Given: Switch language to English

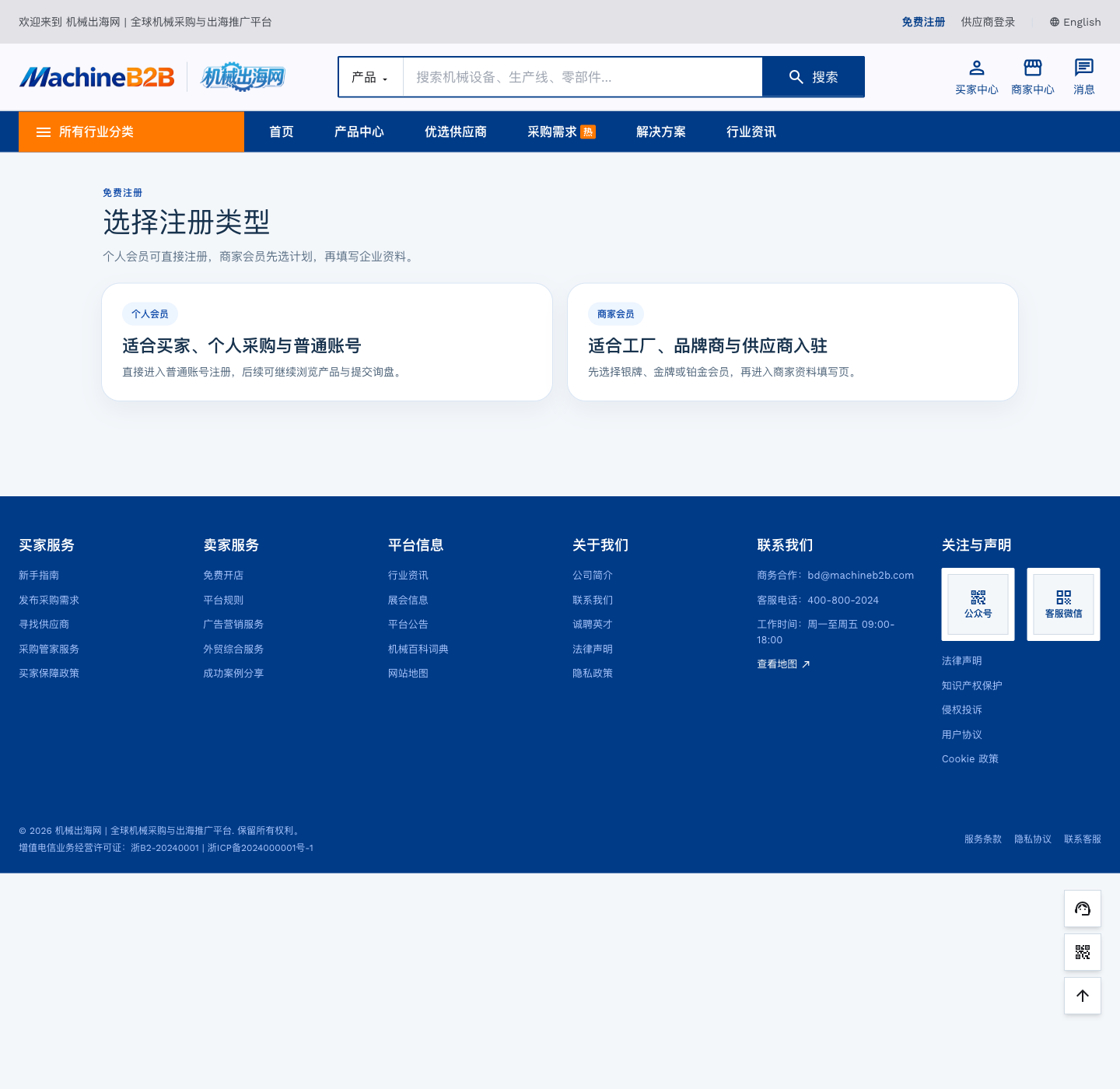Looking at the screenshot, I should (1076, 22).
